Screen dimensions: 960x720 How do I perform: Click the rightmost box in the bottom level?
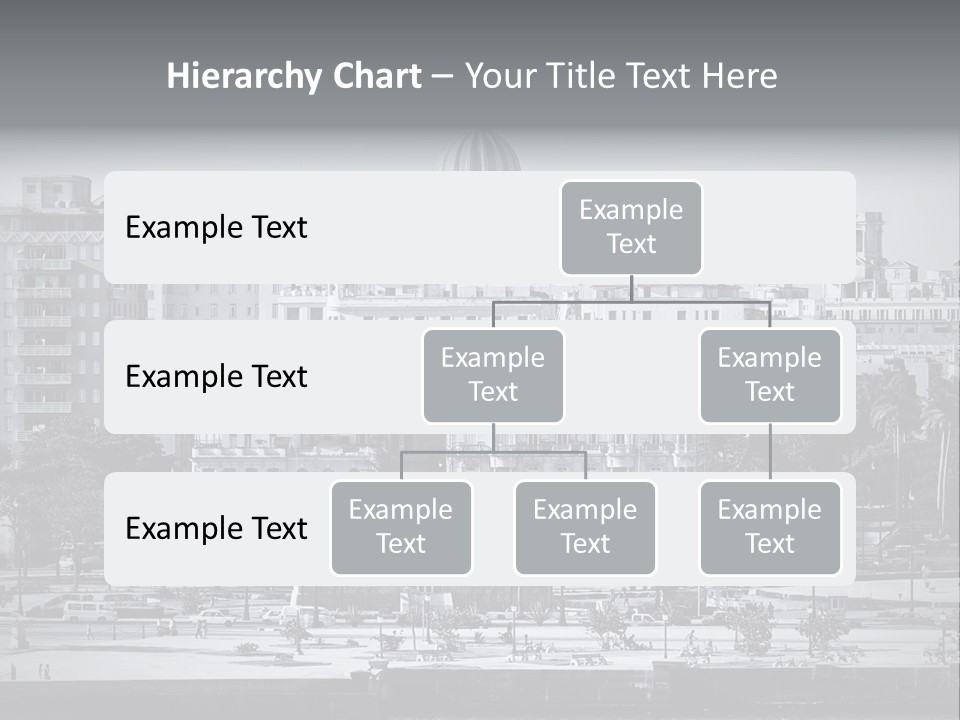(770, 527)
